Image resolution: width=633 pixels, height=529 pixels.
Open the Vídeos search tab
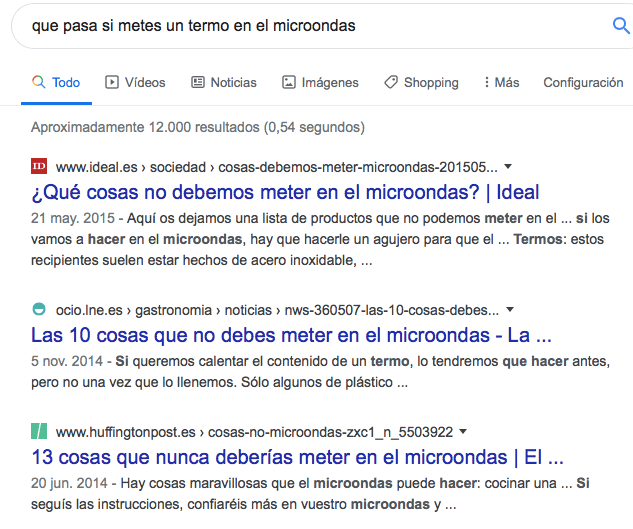[x=135, y=83]
